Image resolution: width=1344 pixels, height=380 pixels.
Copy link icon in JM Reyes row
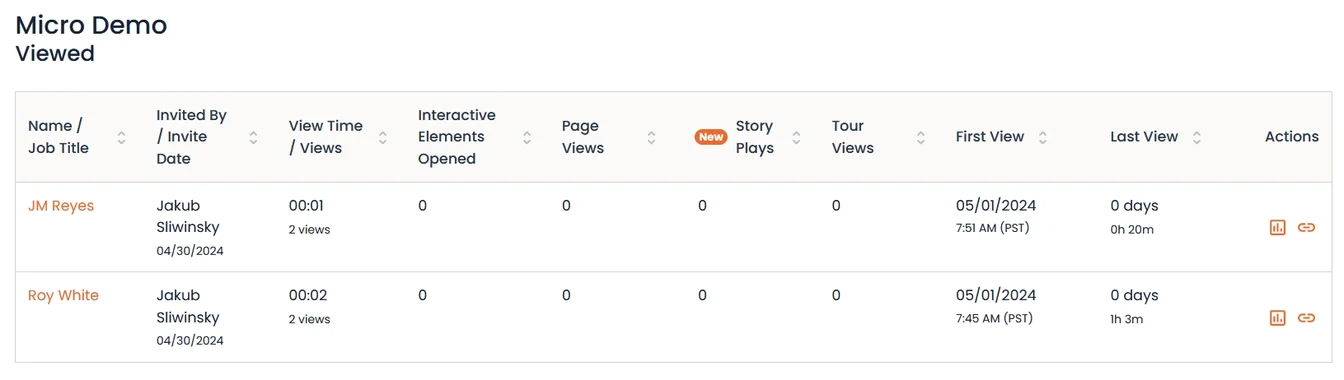pos(1306,228)
